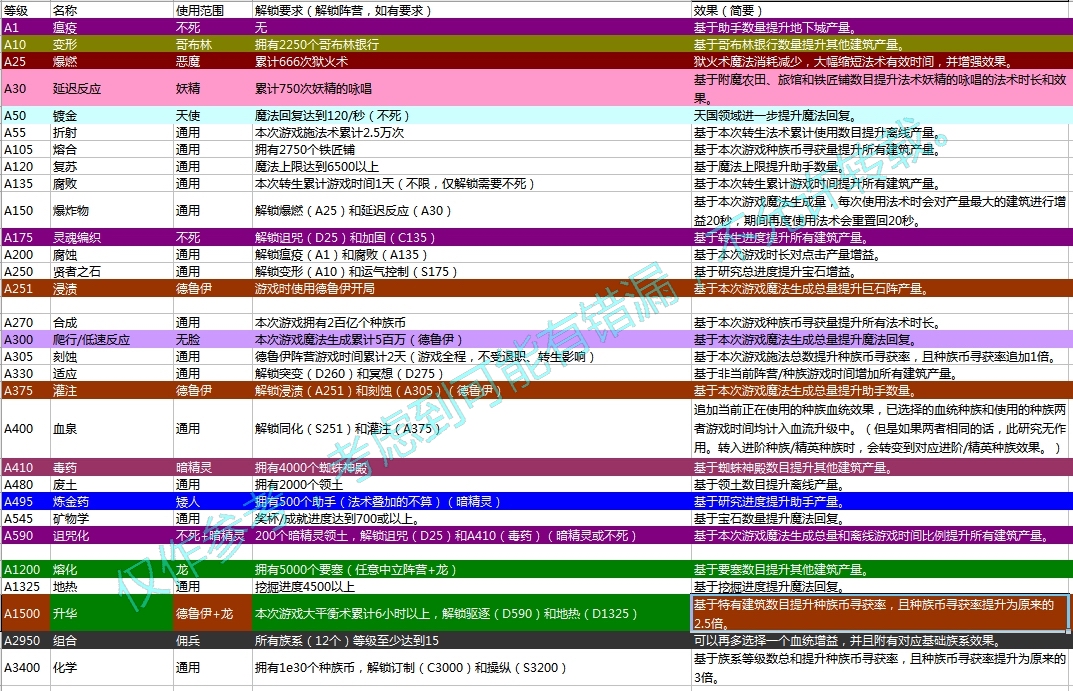Click cell A10 in the olive row
1073x691 pixels.
pos(26,44)
